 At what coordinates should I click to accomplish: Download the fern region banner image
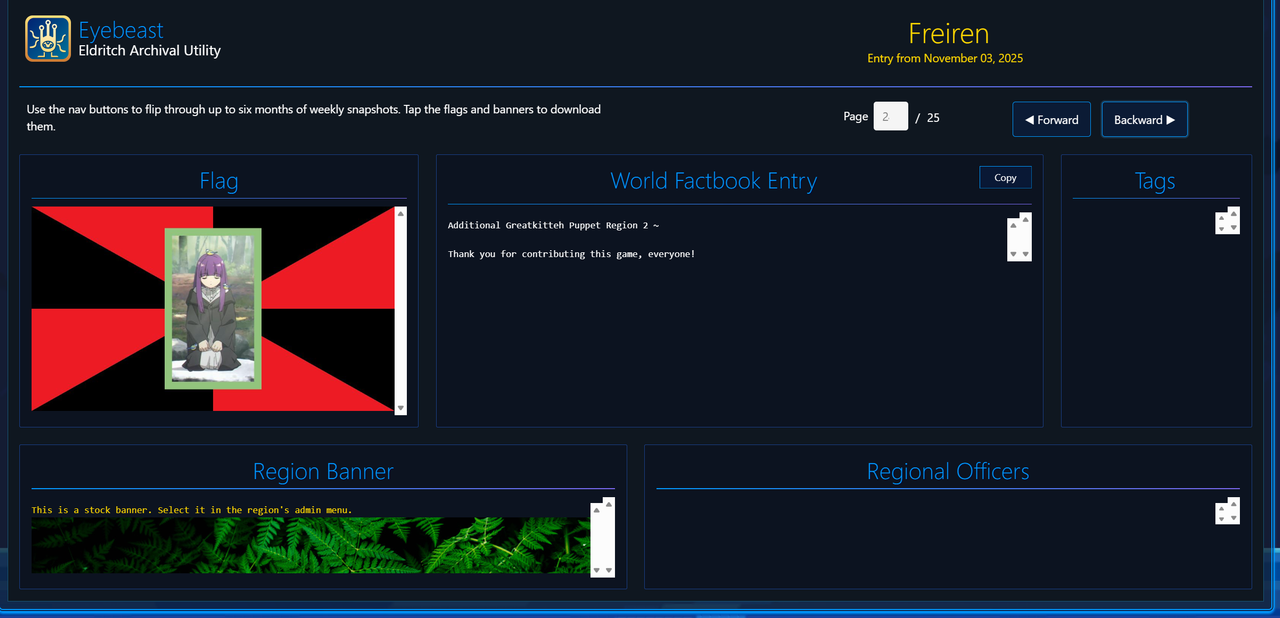(311, 545)
